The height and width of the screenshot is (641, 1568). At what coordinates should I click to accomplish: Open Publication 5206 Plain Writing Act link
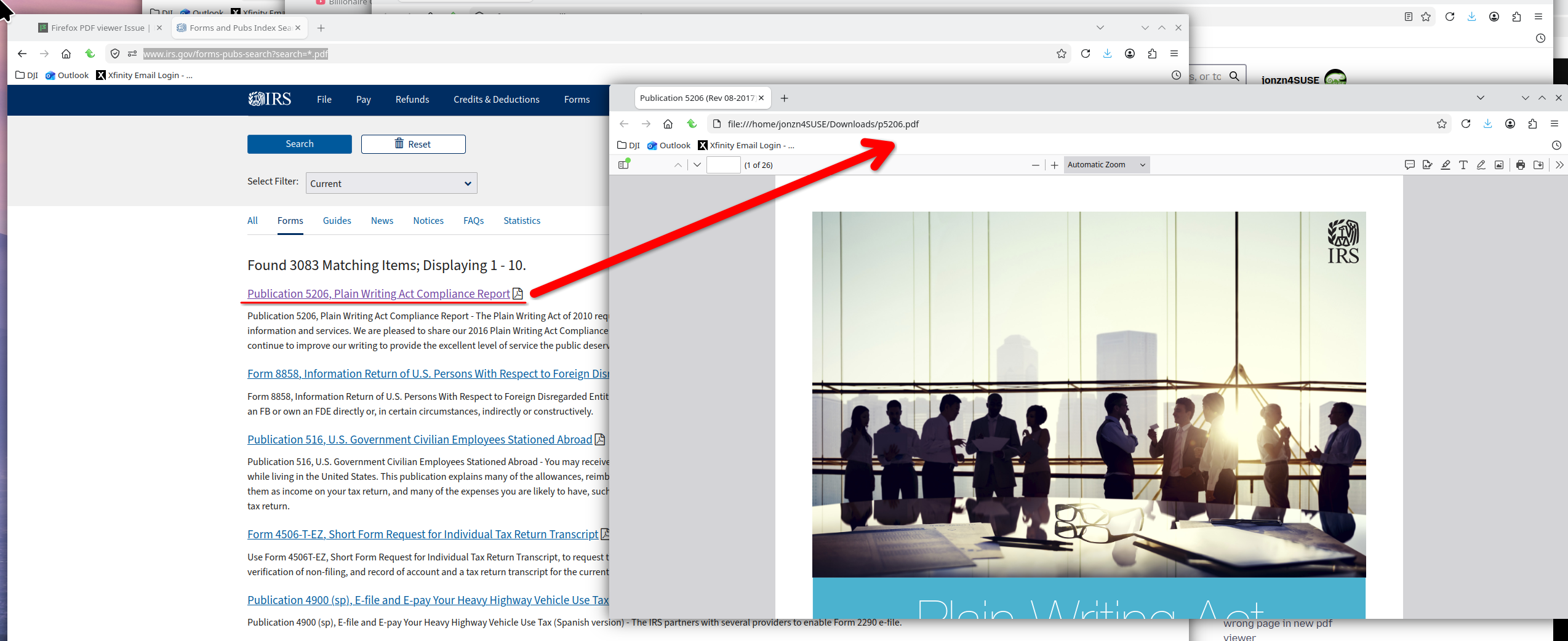(x=378, y=294)
